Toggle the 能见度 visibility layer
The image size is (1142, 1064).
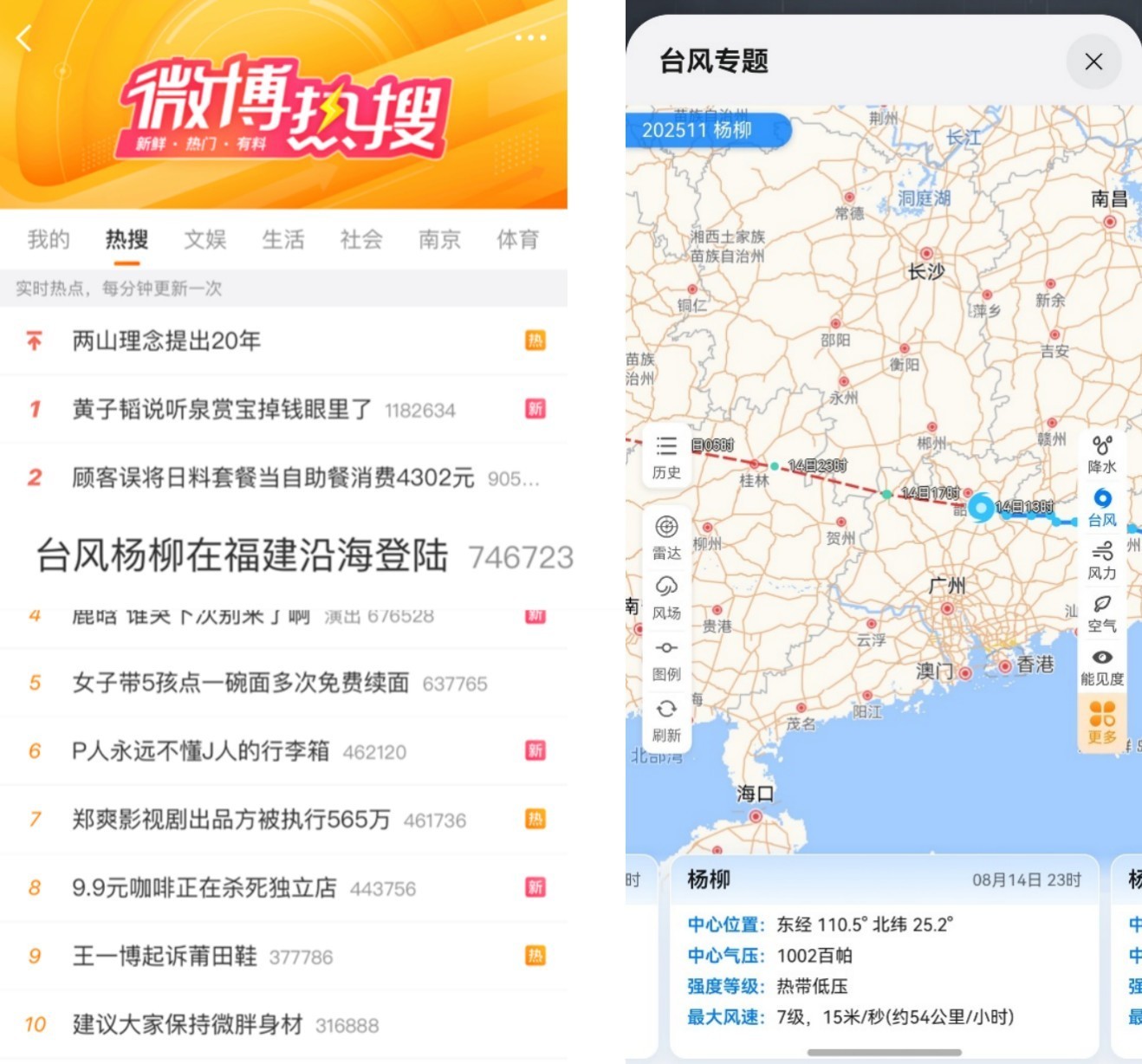pyautogui.click(x=1101, y=666)
